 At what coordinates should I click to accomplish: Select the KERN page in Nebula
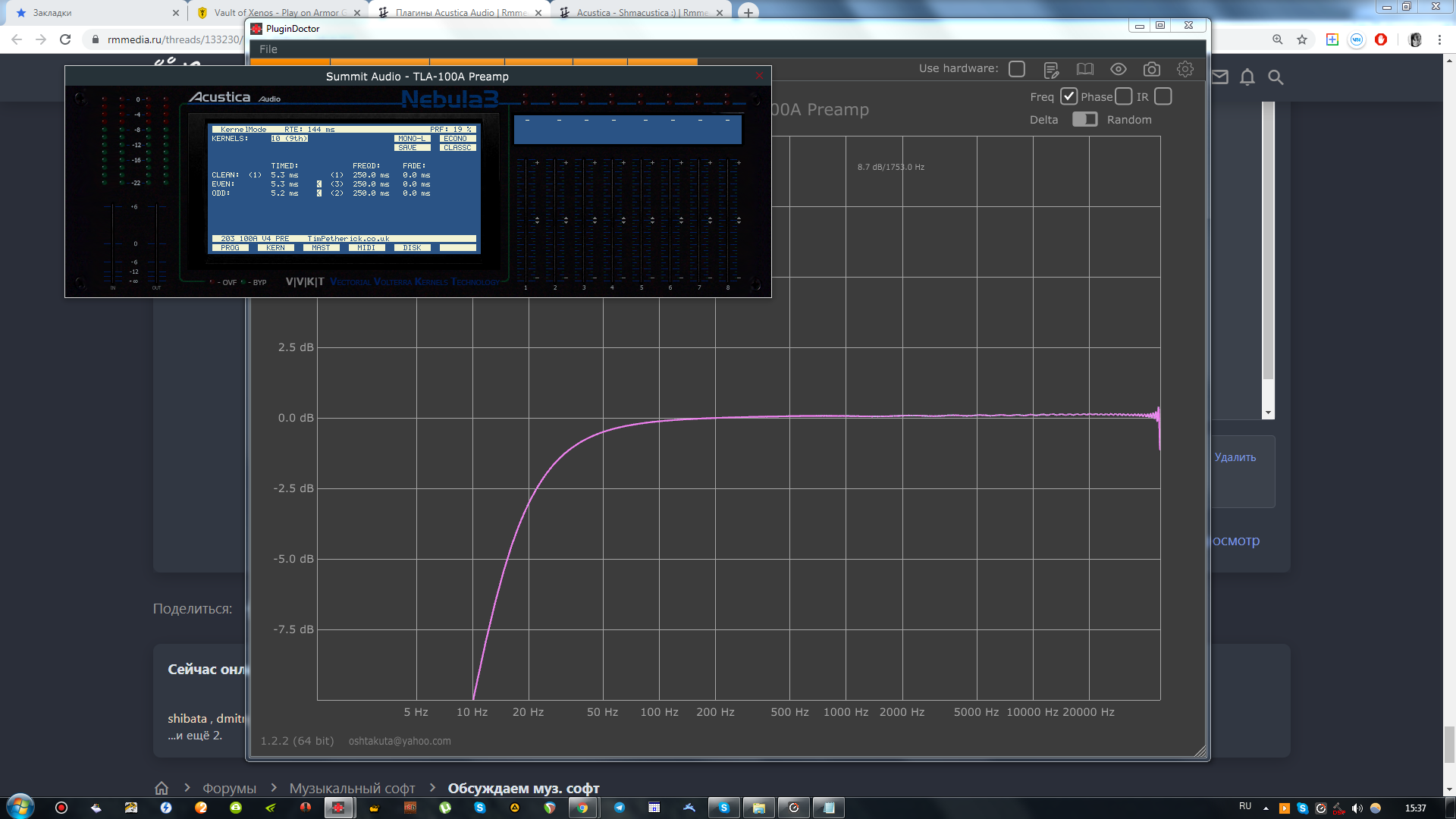(x=275, y=248)
